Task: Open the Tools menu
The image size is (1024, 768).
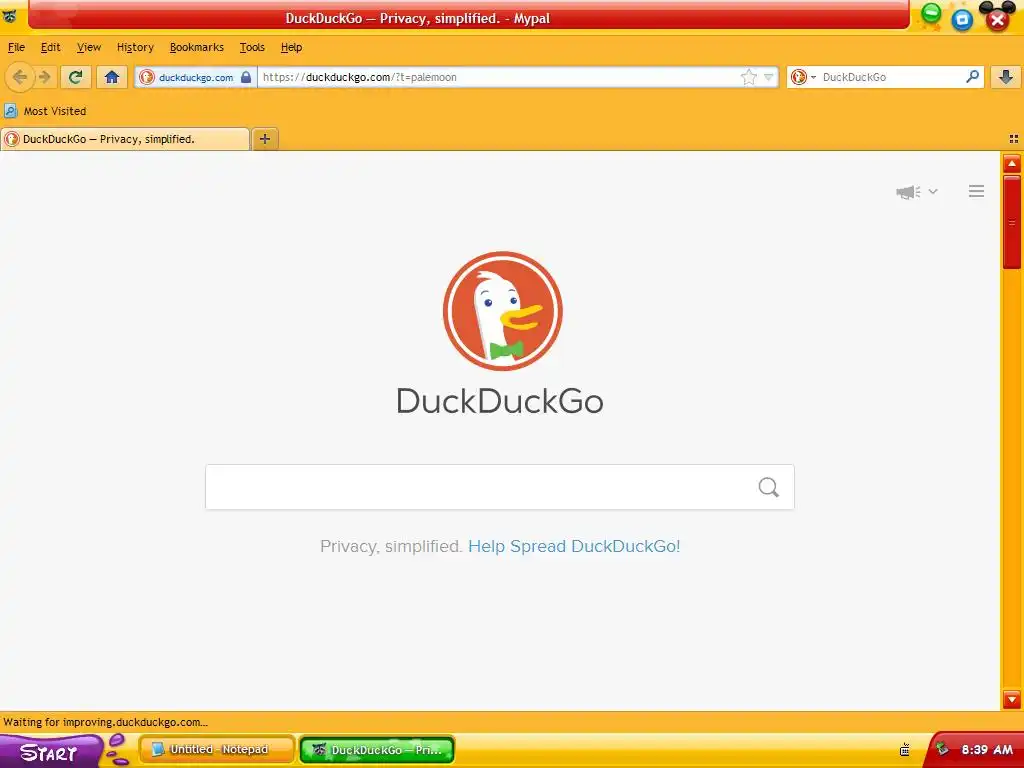Action: [252, 47]
